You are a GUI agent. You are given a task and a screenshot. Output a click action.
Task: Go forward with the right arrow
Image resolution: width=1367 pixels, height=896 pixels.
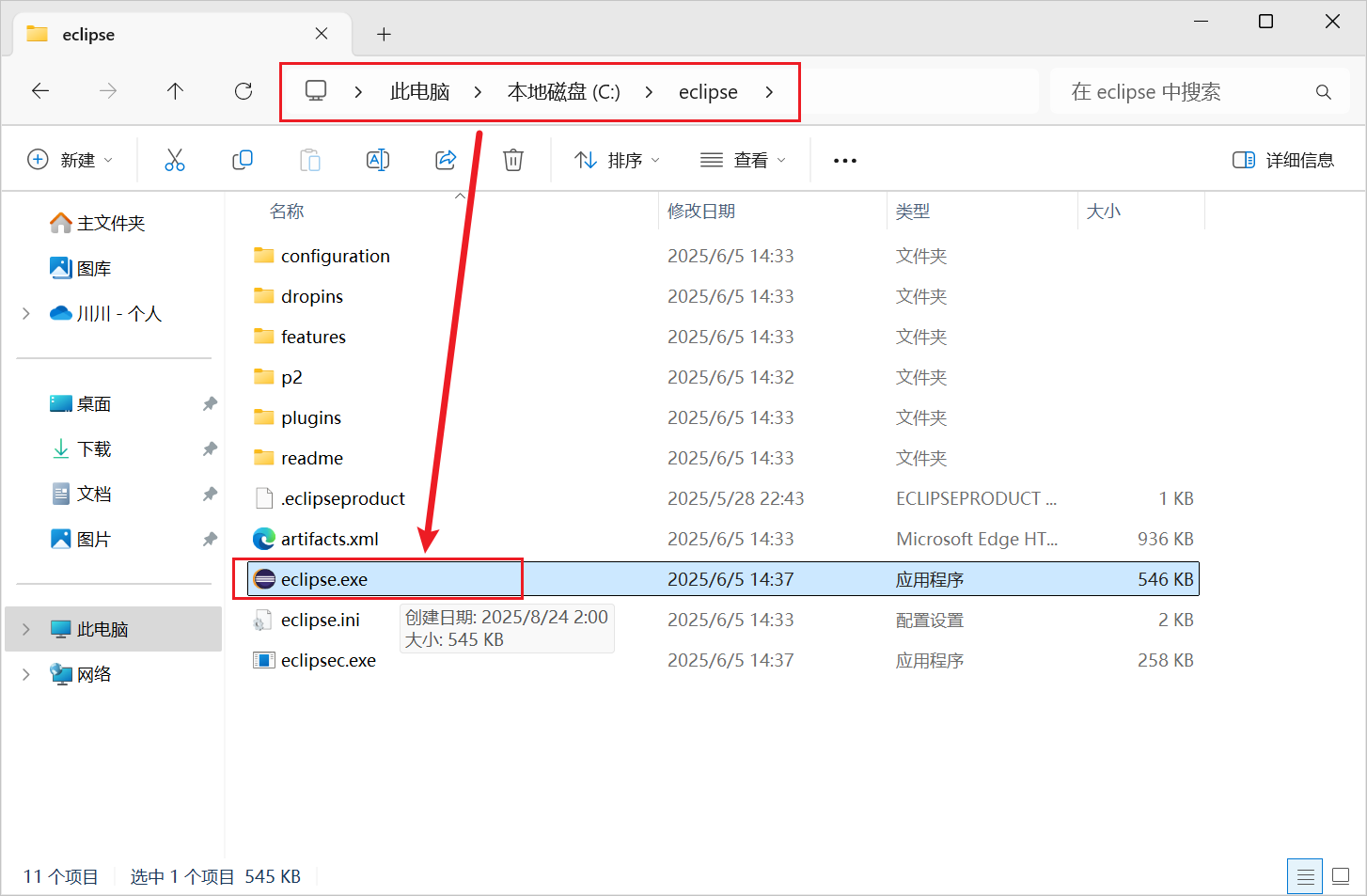[108, 91]
